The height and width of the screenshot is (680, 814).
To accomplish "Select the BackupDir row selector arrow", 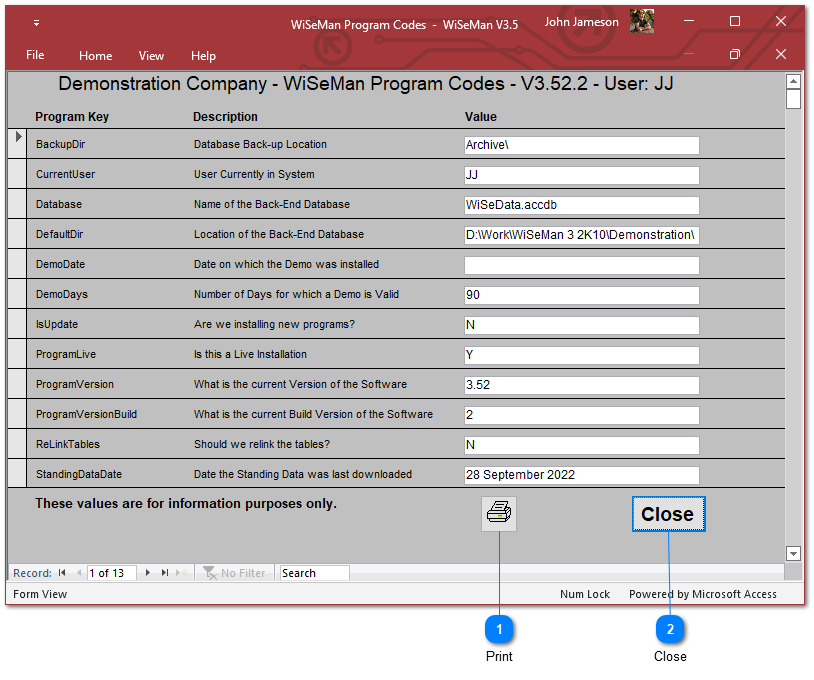I will coord(18,138).
